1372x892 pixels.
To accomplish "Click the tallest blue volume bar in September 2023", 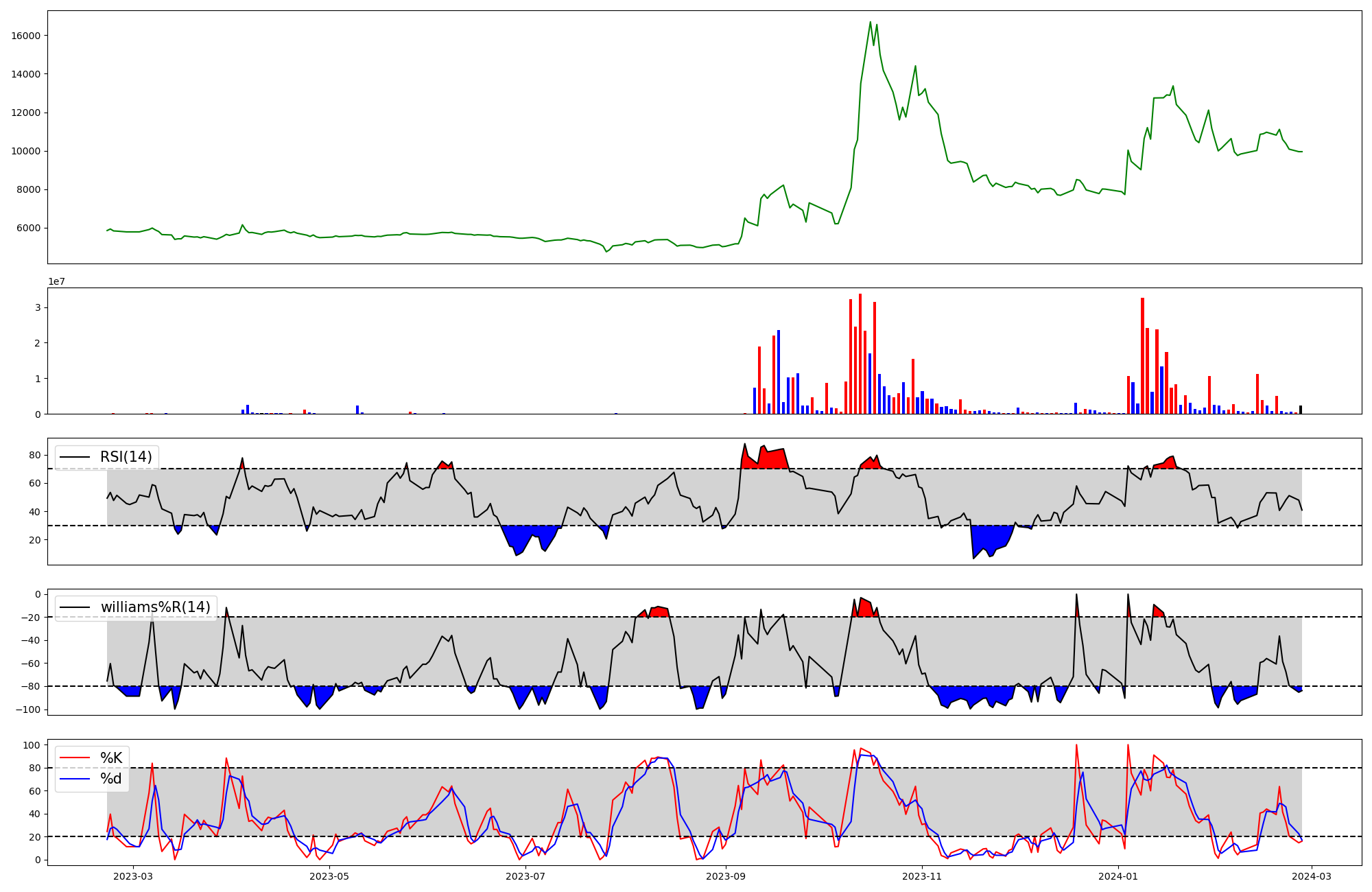I will click(x=779, y=372).
